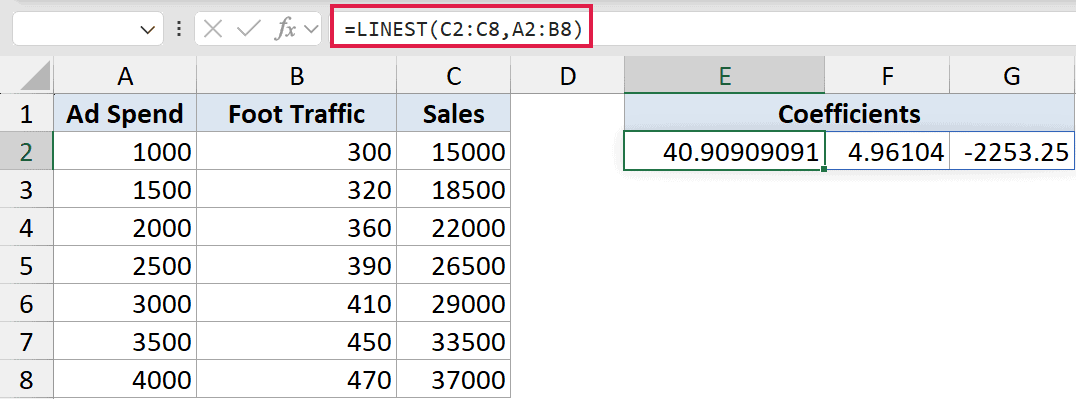This screenshot has width=1076, height=399.
Task: Open Insert Function via the fx icon
Action: click(x=285, y=30)
